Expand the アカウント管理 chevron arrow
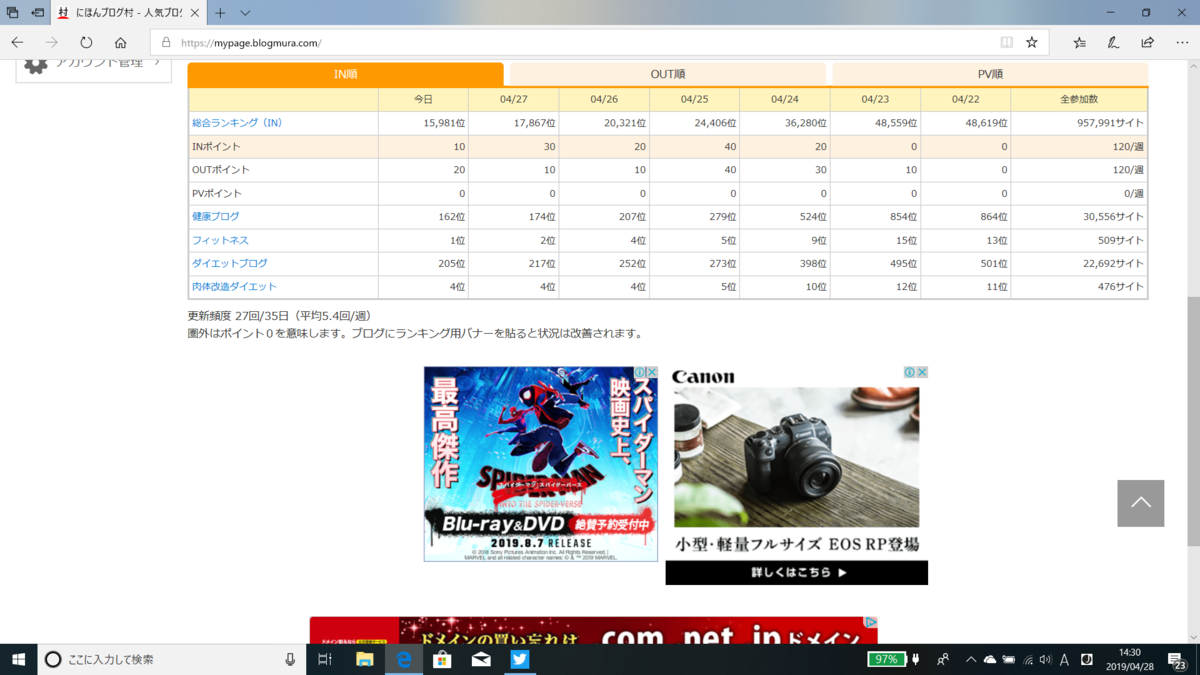The image size is (1200, 675). tap(157, 62)
